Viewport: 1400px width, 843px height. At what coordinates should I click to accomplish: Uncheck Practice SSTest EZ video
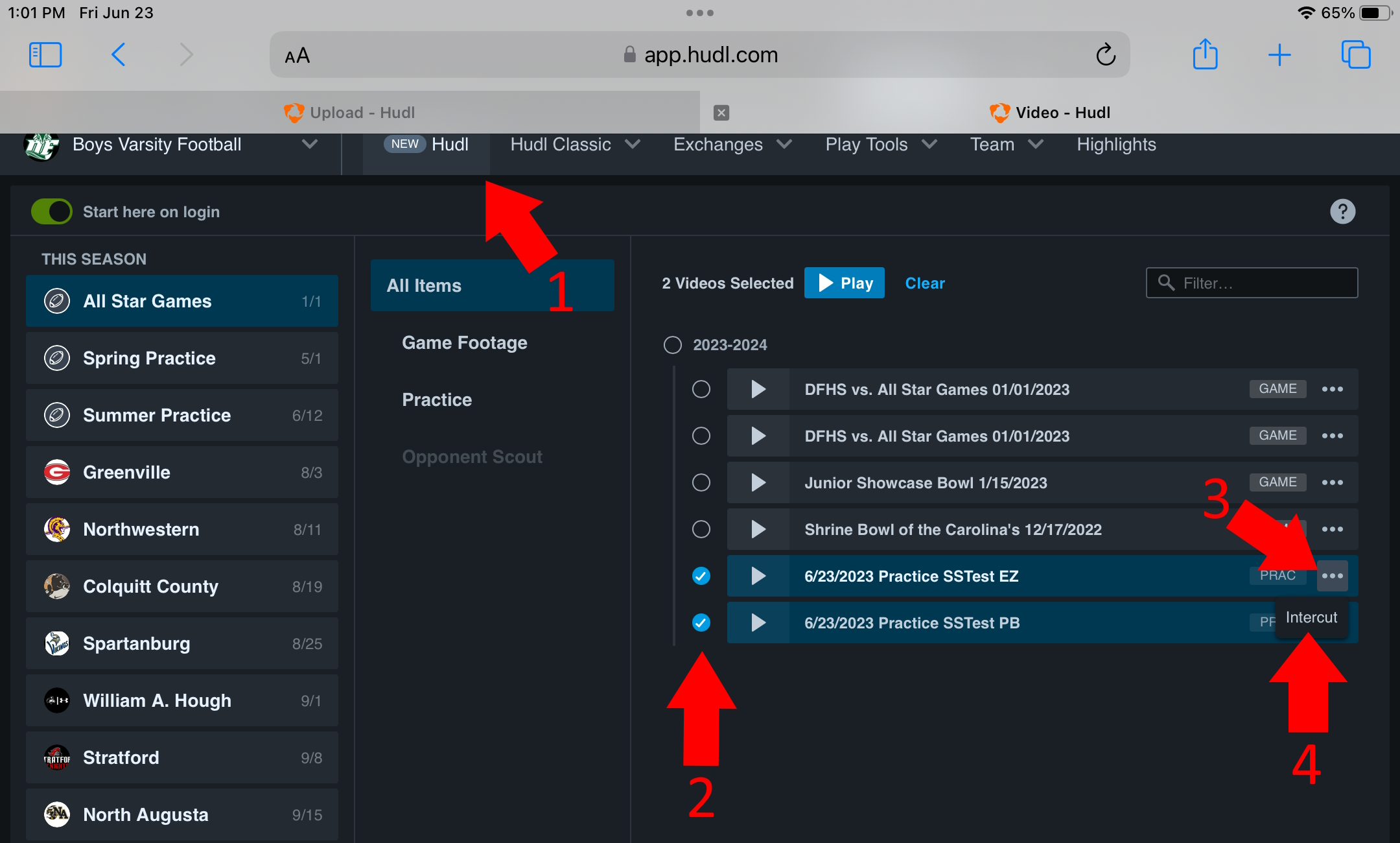(x=701, y=576)
